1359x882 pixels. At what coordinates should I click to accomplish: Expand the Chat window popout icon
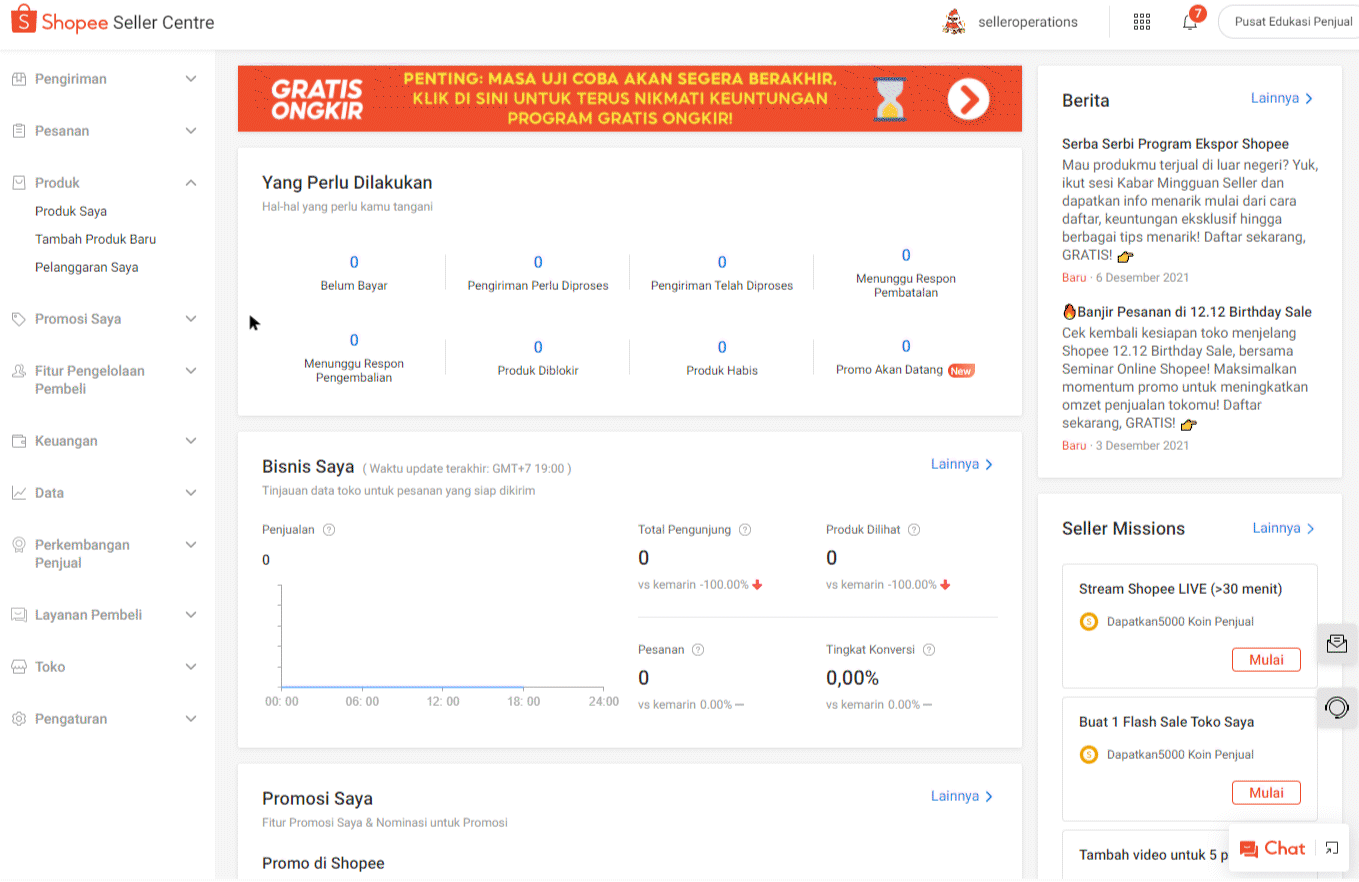1331,848
